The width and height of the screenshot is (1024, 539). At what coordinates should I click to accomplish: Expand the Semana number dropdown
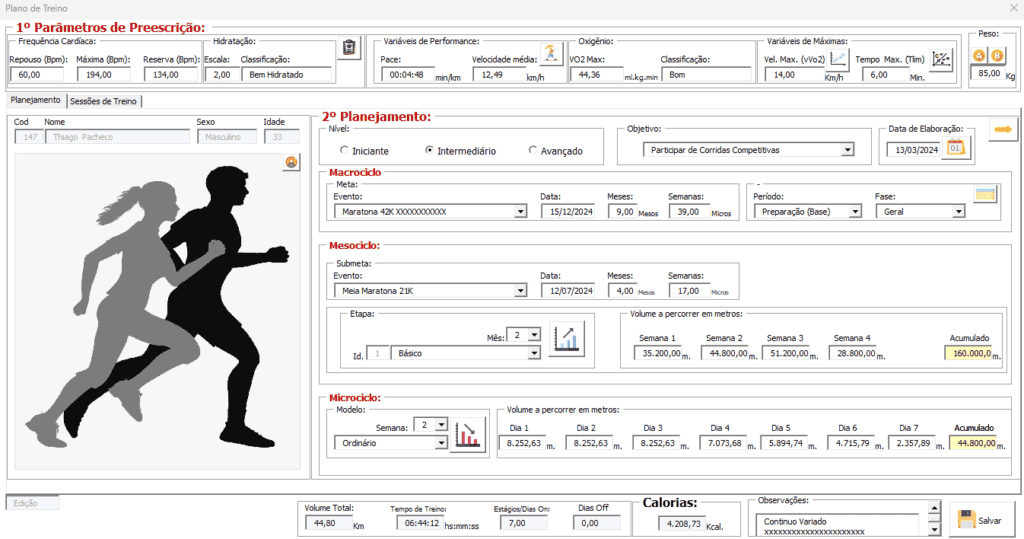click(x=441, y=425)
